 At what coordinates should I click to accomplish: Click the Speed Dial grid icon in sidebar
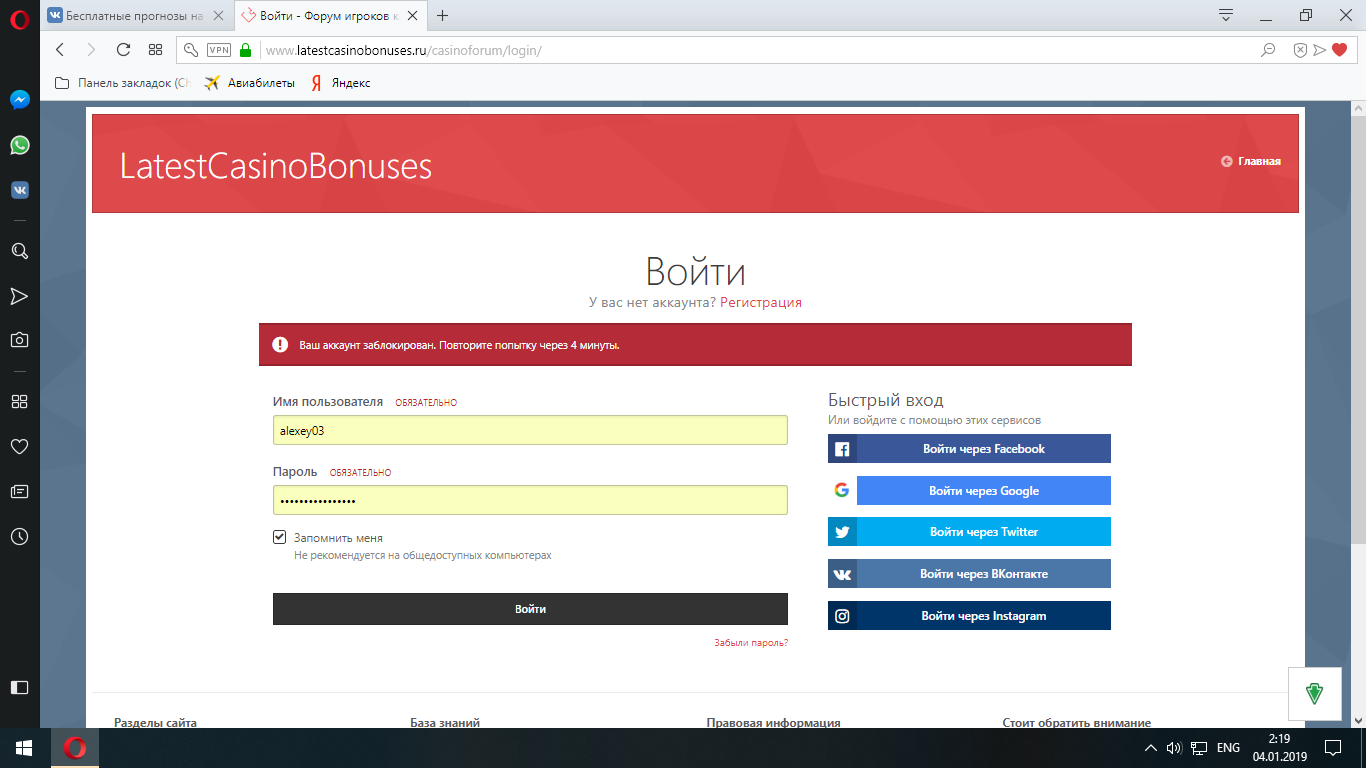tap(19, 401)
